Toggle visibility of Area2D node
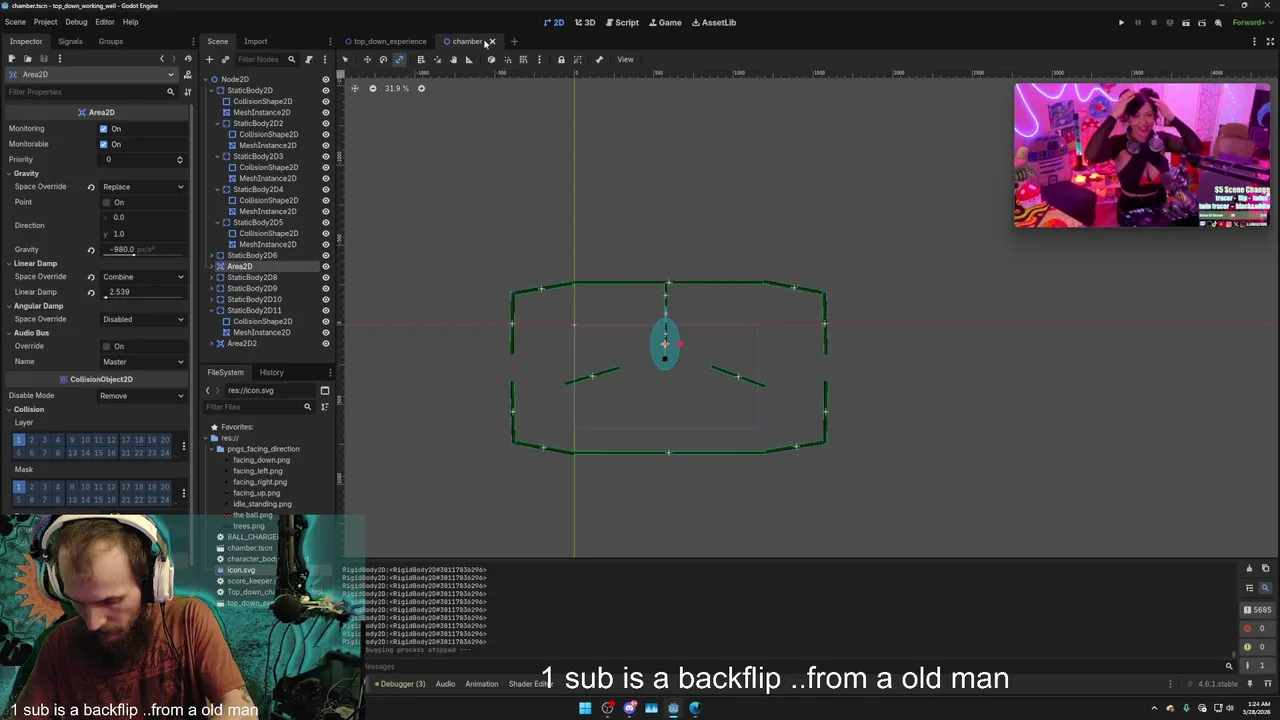Screen dimensions: 1280x720 tap(325, 266)
